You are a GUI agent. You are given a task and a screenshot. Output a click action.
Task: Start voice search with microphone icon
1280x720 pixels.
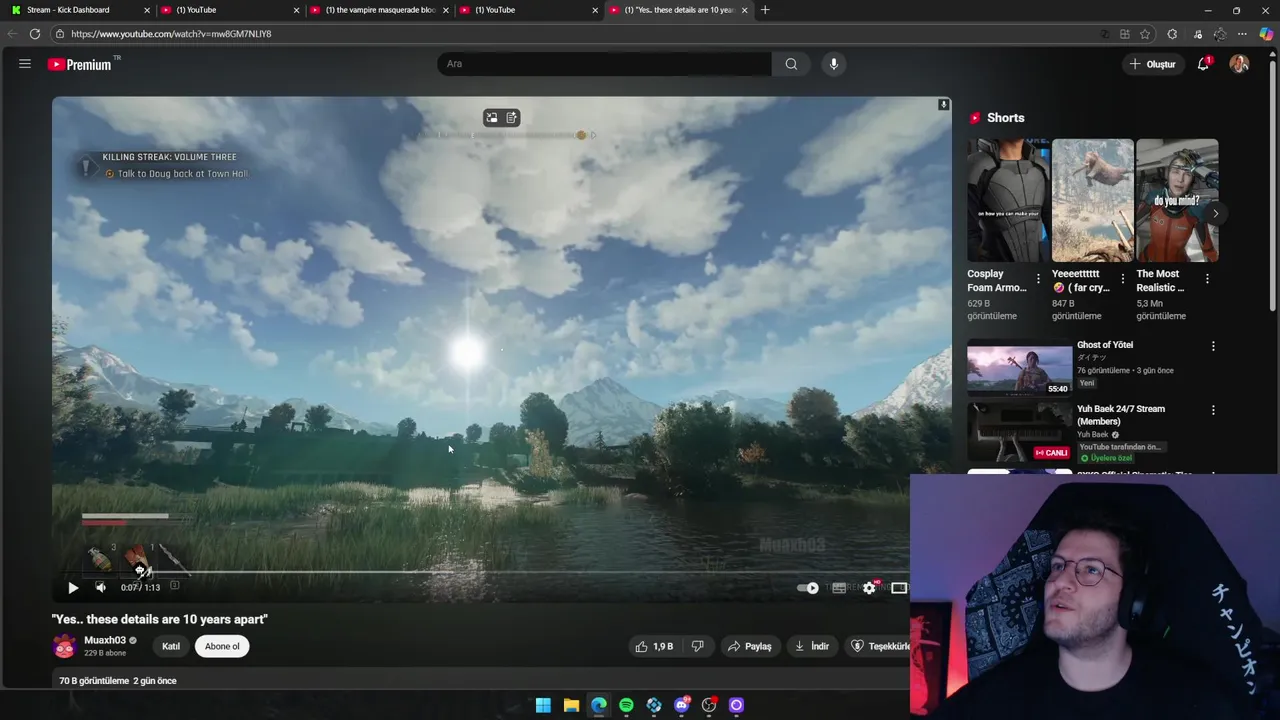point(834,64)
